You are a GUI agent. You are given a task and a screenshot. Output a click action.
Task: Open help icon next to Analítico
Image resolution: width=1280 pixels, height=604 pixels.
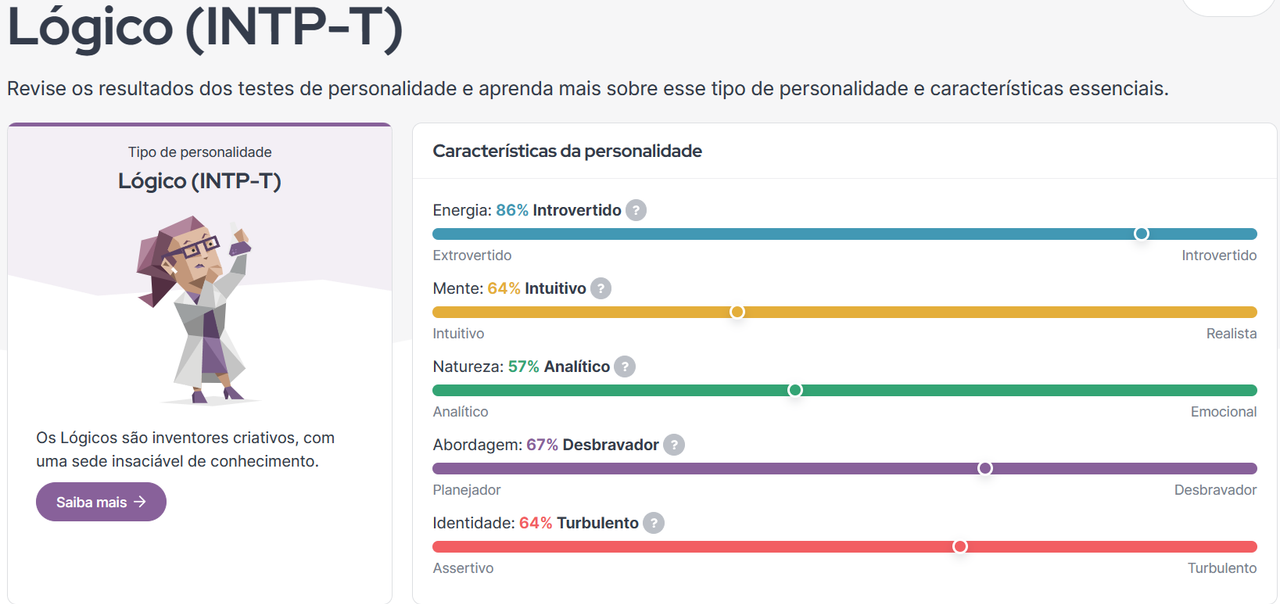coord(624,367)
